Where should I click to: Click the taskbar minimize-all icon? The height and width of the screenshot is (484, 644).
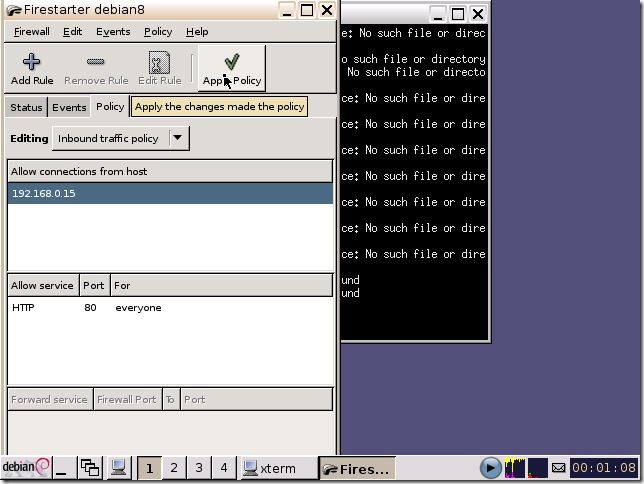coord(64,468)
